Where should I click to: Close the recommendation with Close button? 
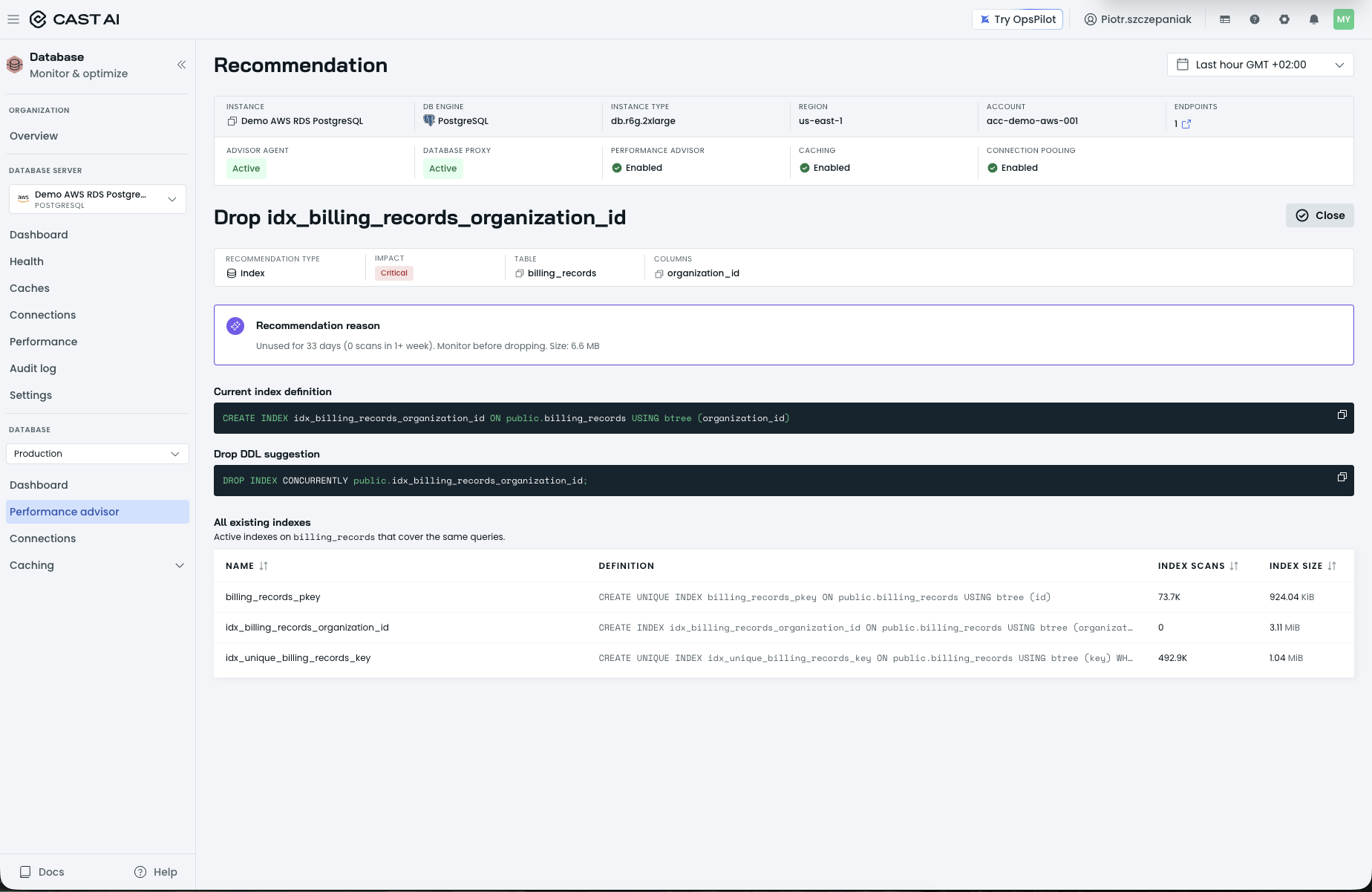(1319, 215)
